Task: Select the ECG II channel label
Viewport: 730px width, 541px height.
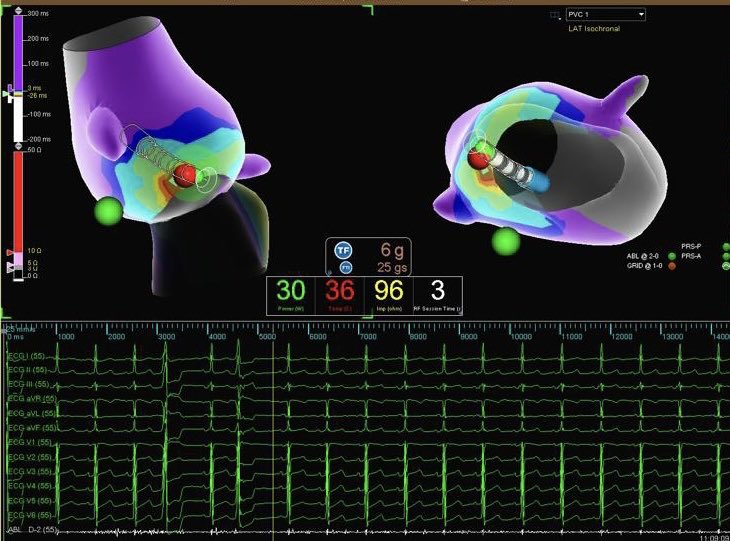Action: [x=28, y=370]
